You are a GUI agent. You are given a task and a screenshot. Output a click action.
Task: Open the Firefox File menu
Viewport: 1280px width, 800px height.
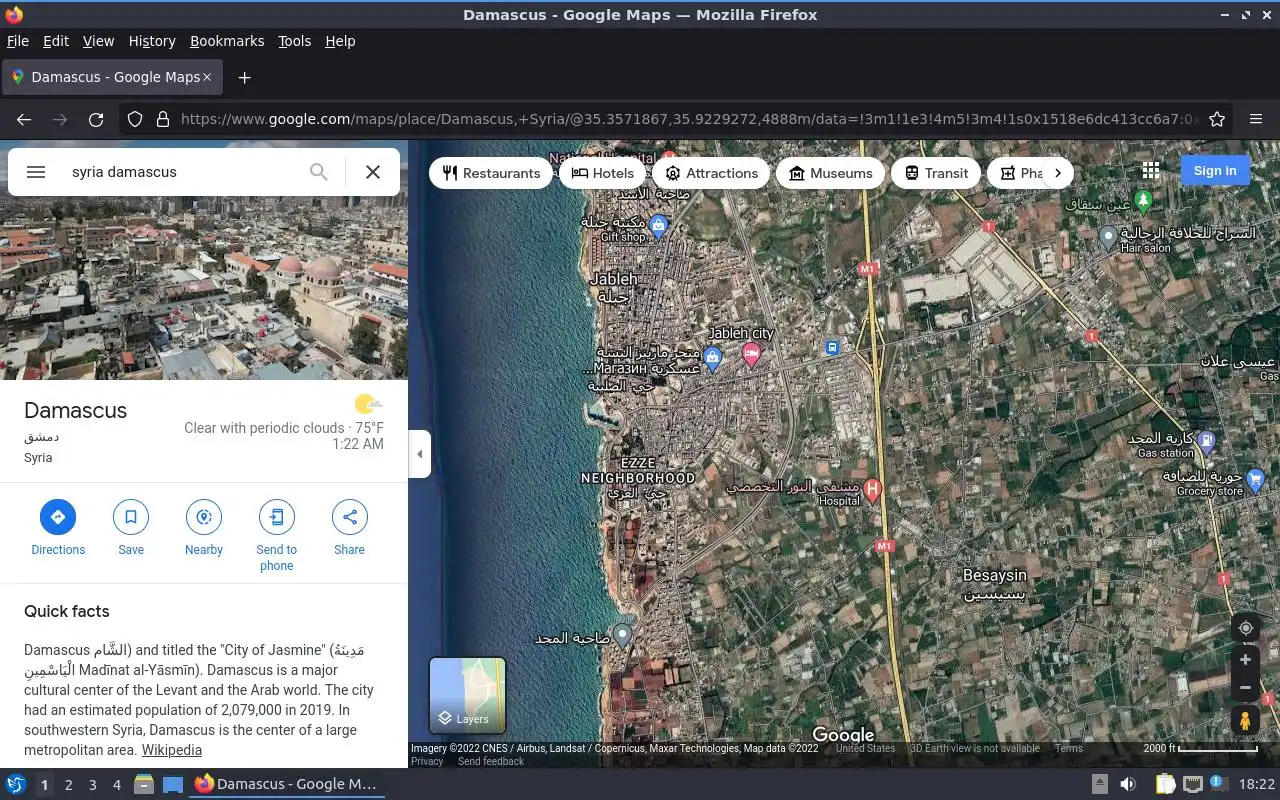click(17, 41)
